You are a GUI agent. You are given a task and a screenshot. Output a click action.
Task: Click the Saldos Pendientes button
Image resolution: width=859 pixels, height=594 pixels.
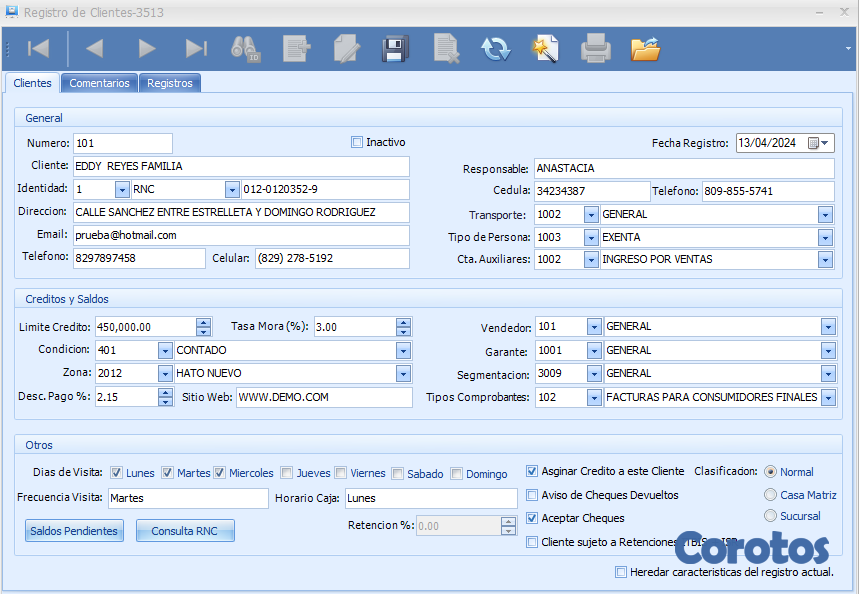(75, 531)
